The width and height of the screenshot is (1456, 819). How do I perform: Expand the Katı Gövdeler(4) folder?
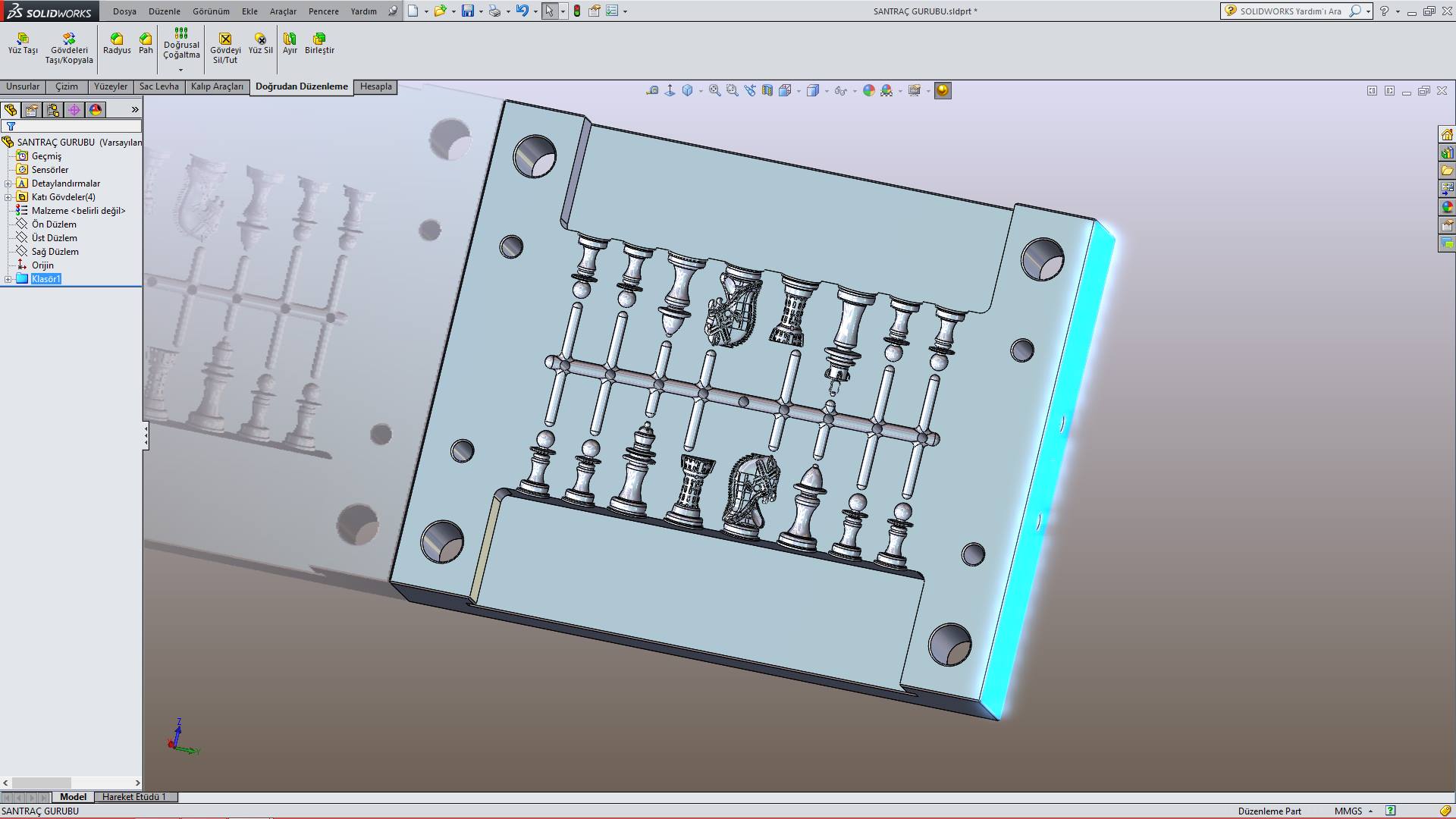(8, 197)
